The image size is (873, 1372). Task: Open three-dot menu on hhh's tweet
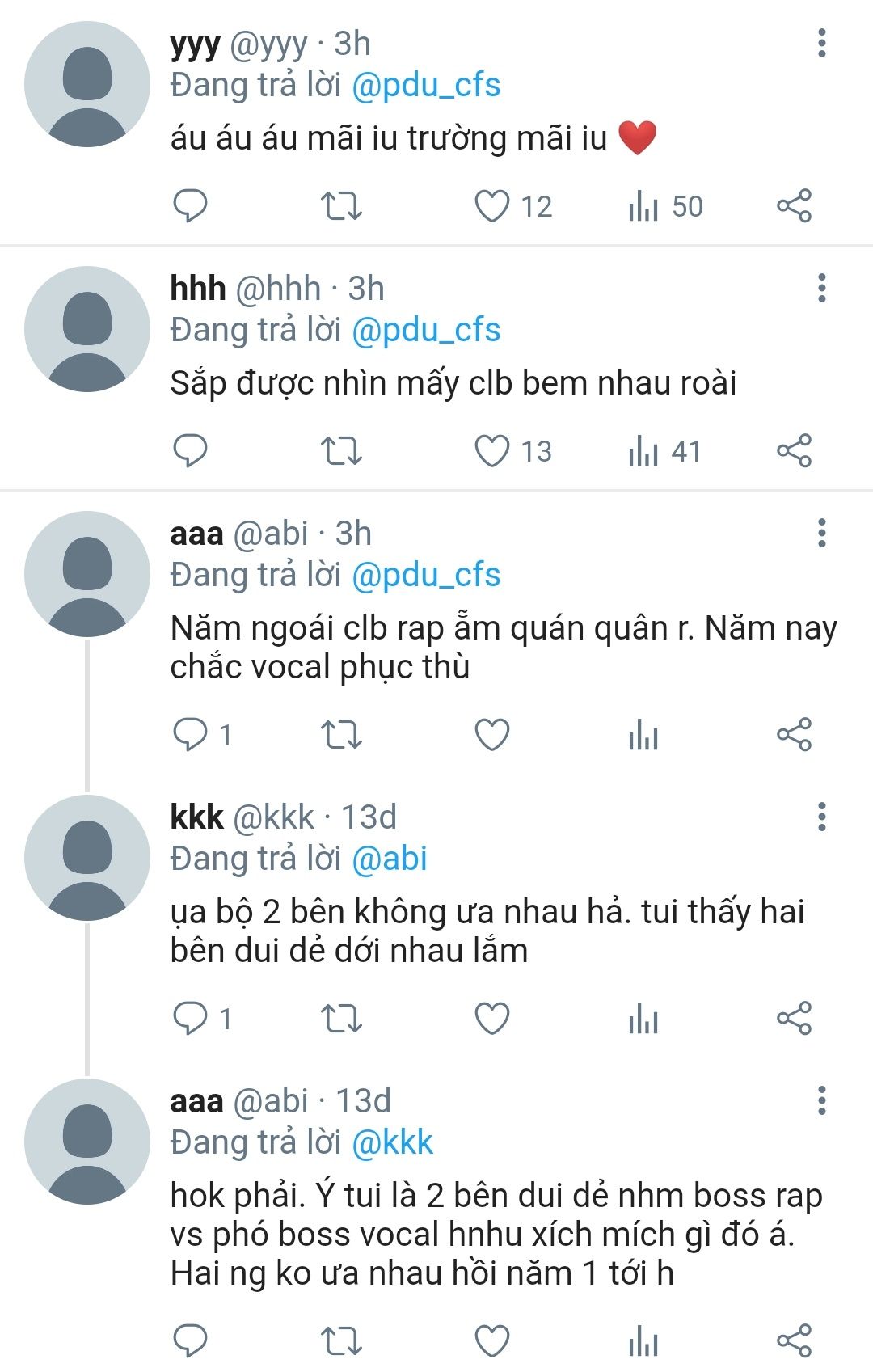click(x=822, y=289)
